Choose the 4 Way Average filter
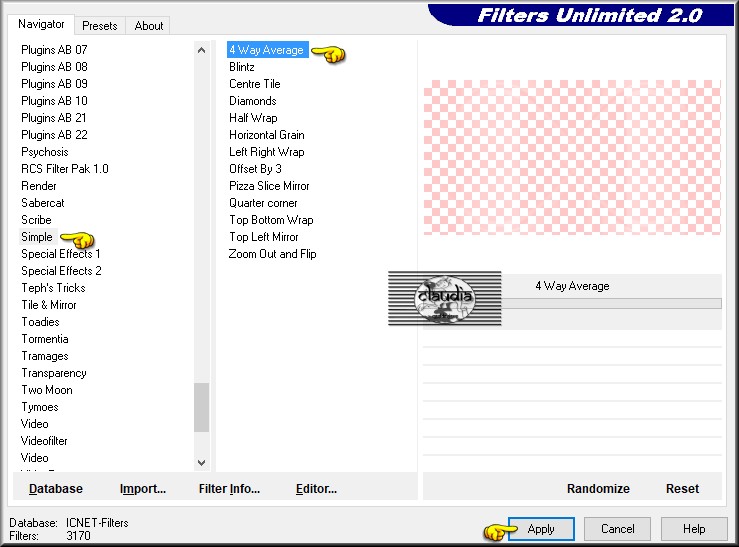739x547 pixels. tap(267, 50)
